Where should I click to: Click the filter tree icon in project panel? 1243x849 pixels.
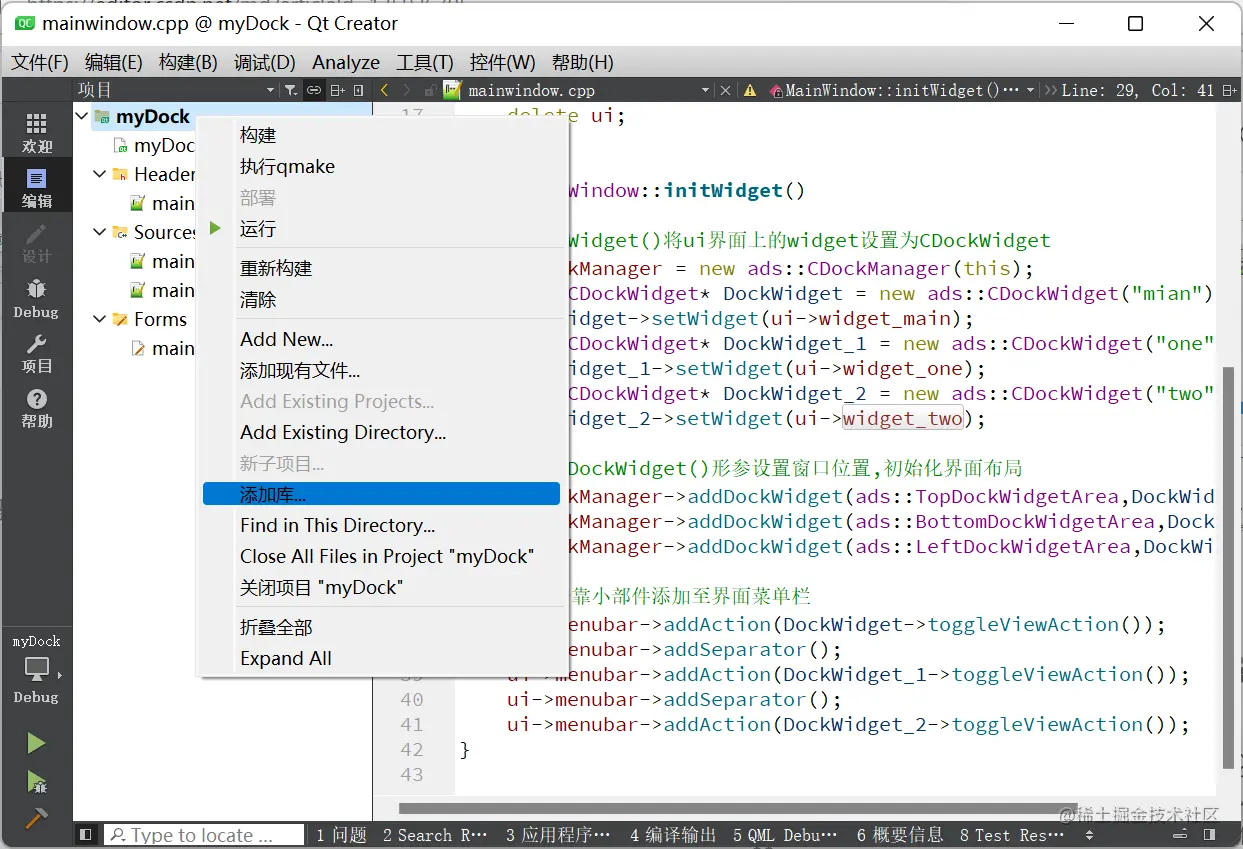[x=290, y=90]
